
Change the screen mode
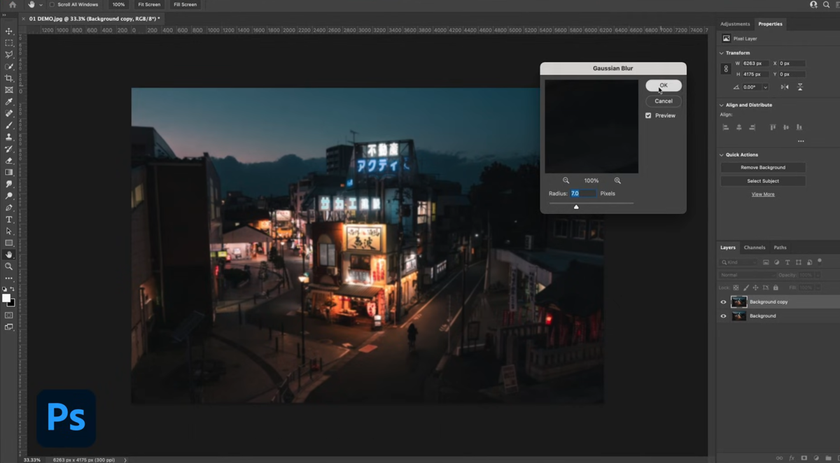(9, 327)
